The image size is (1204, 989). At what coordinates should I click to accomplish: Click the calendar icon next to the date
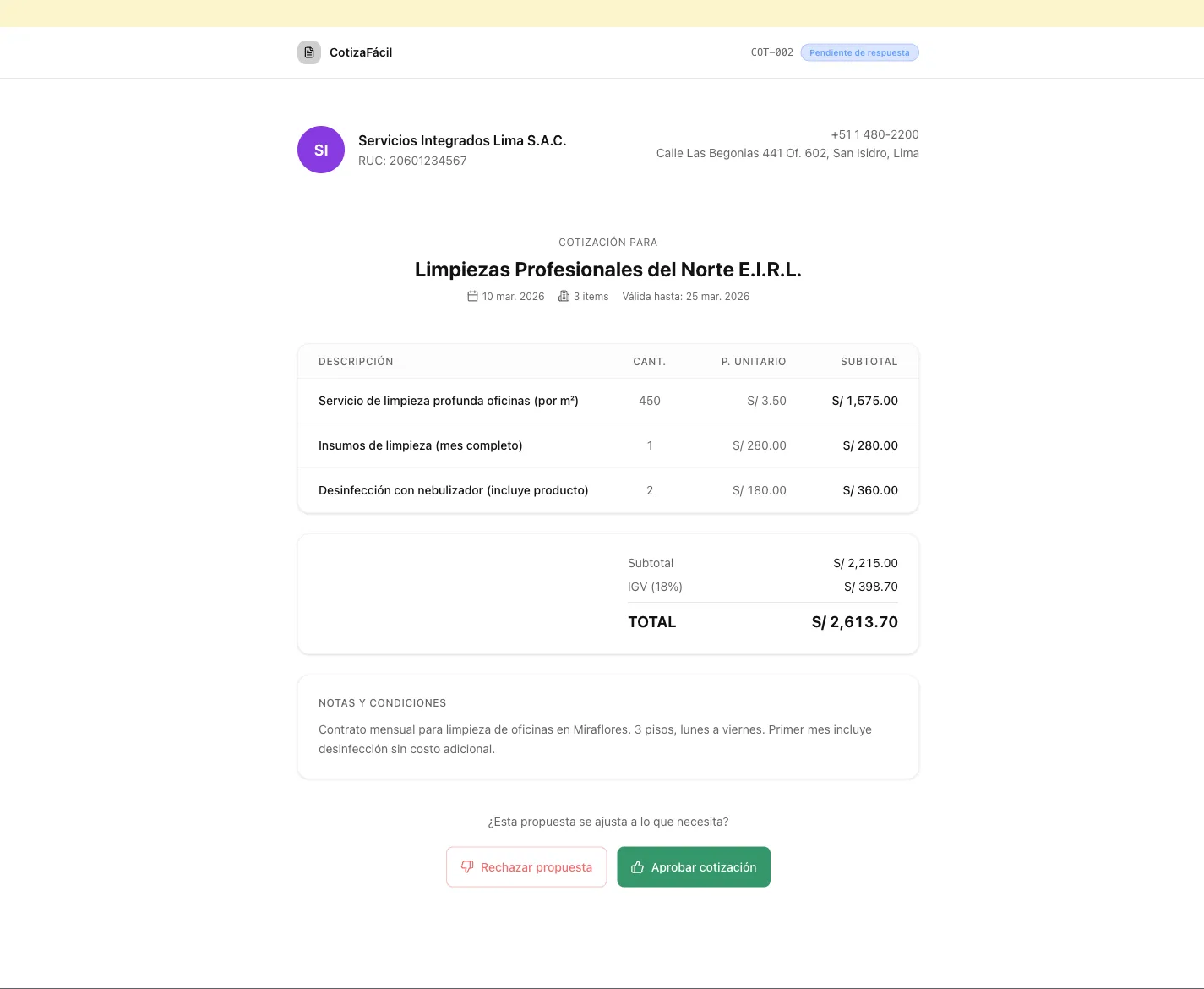tap(473, 296)
